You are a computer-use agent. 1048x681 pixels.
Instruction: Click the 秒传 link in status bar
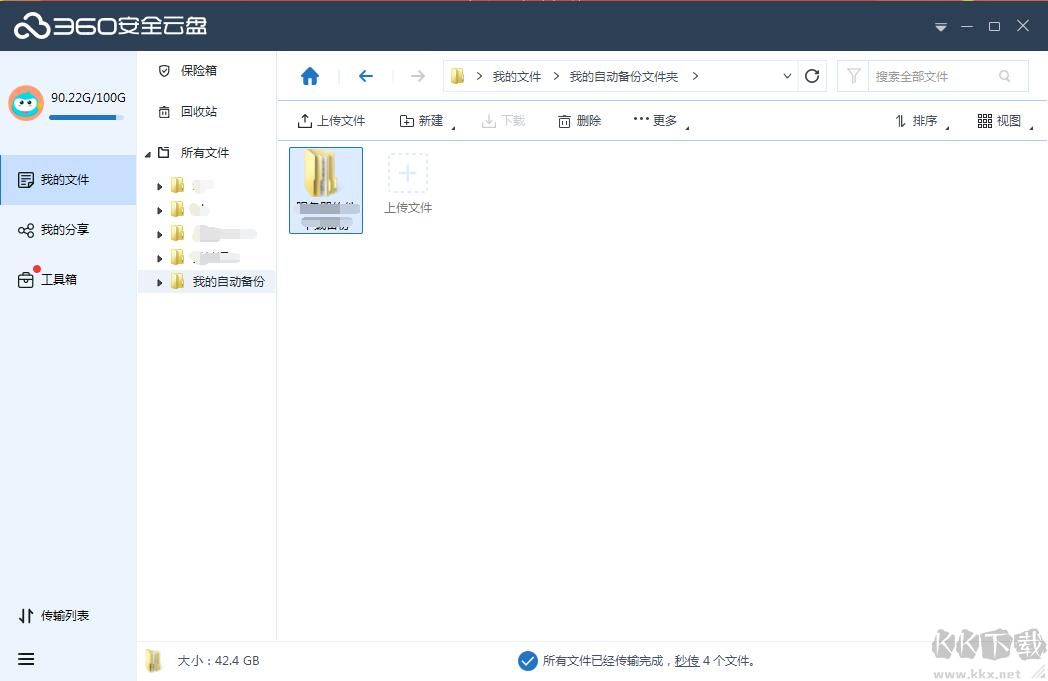click(x=685, y=661)
